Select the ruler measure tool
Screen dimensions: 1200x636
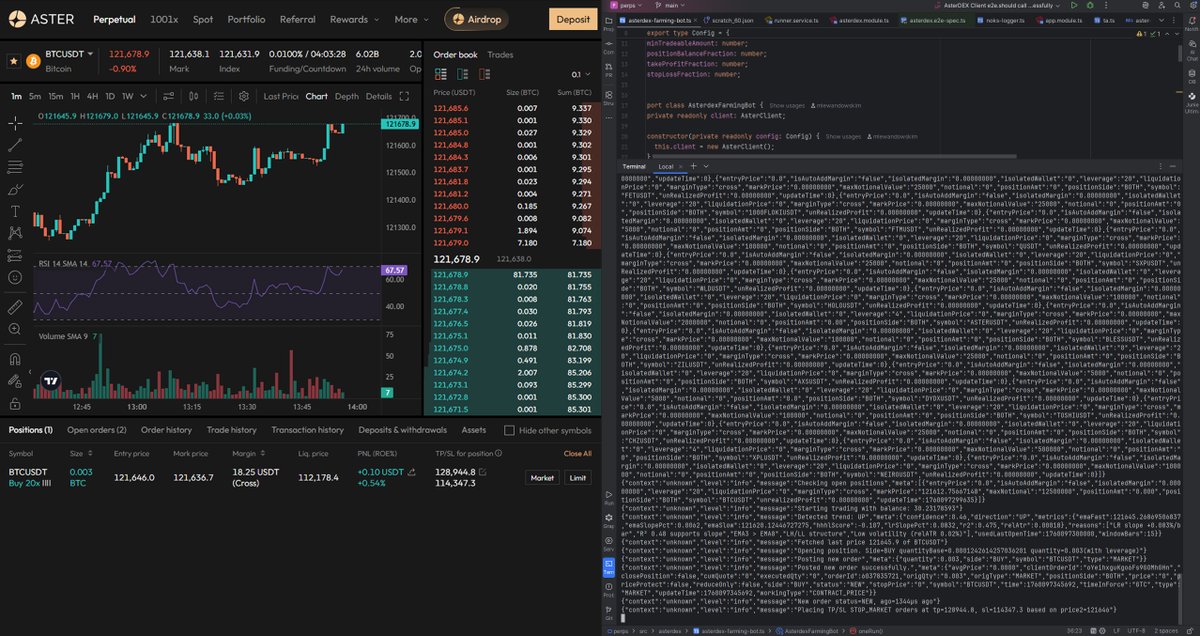point(14,306)
